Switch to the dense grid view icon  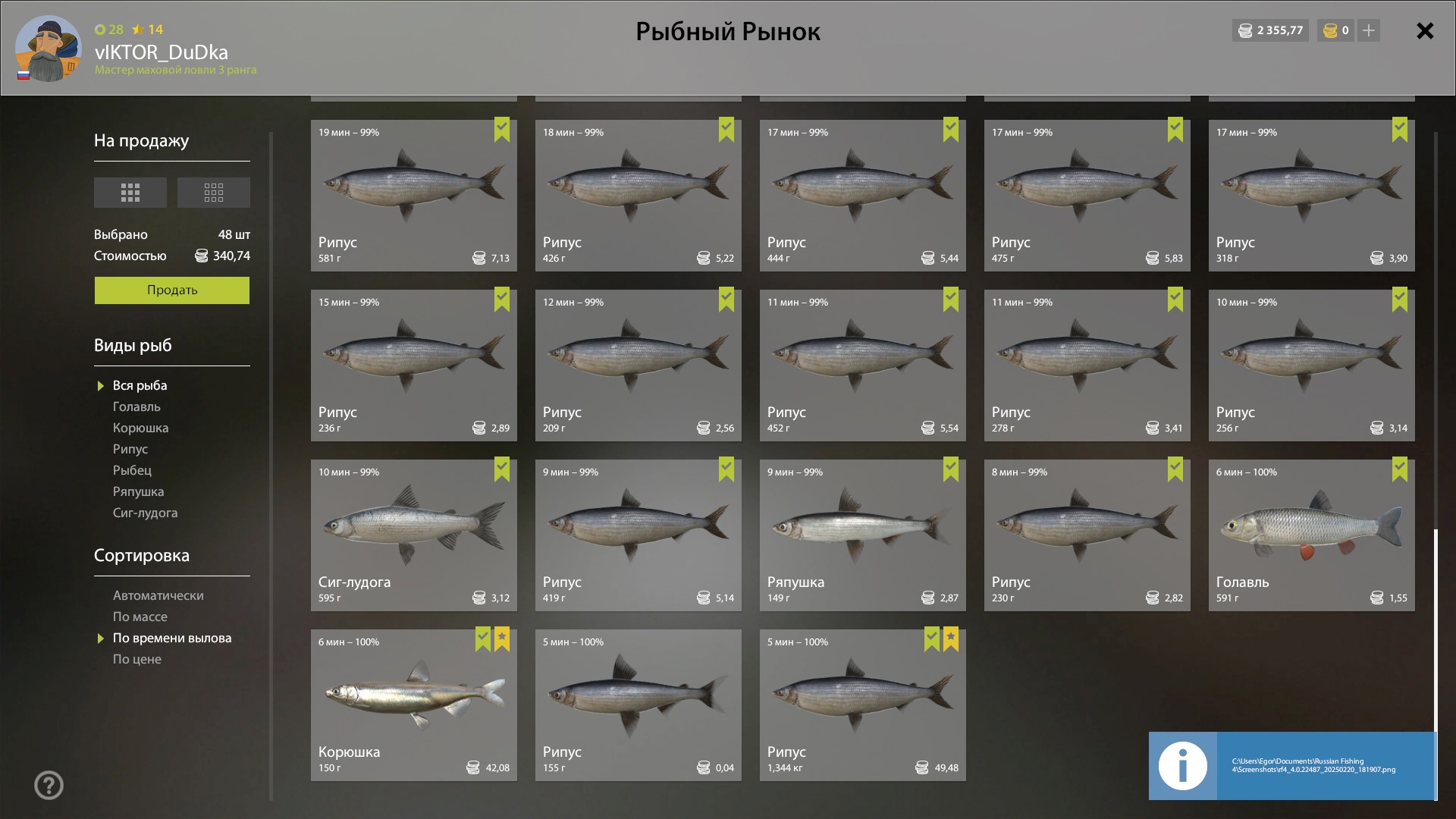(130, 193)
